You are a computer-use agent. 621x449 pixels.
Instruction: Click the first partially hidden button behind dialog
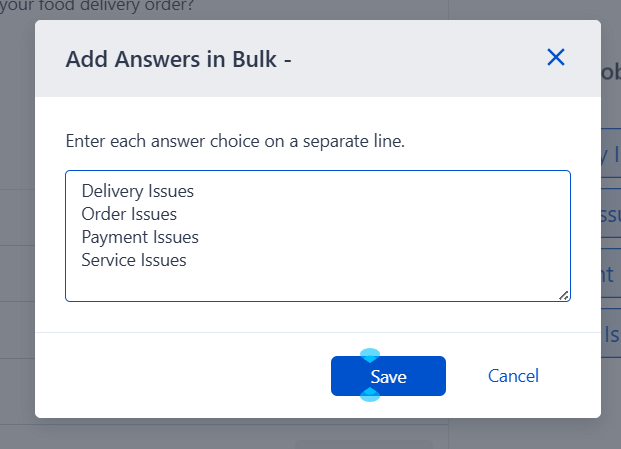point(611,154)
